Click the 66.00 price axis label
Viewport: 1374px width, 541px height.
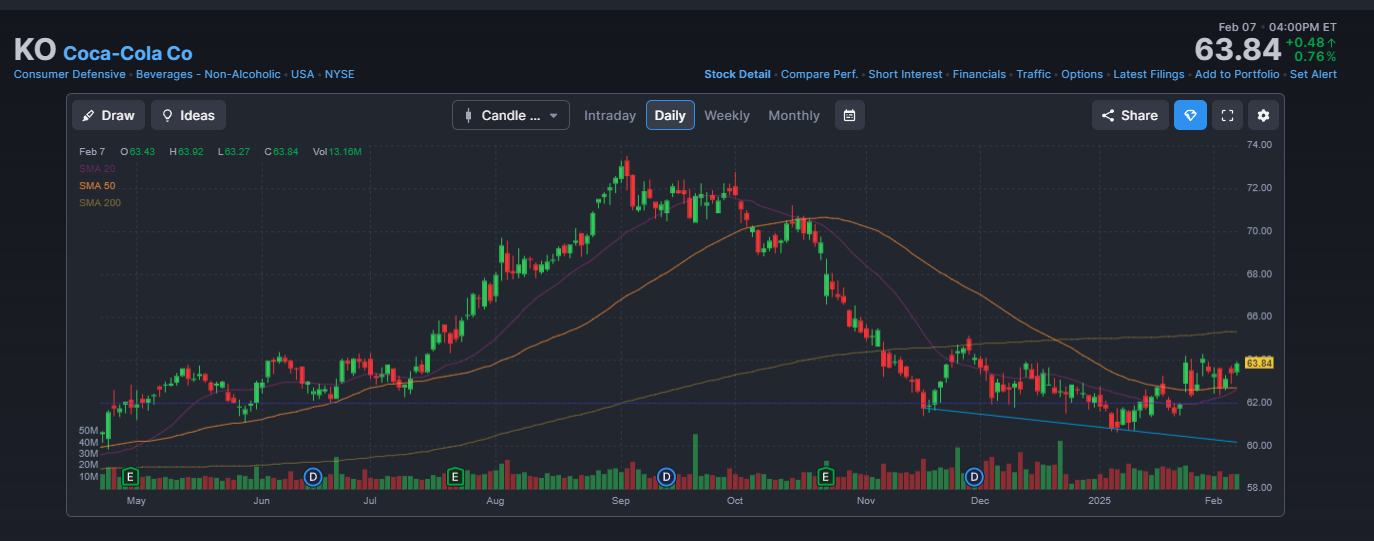[x=1259, y=317]
